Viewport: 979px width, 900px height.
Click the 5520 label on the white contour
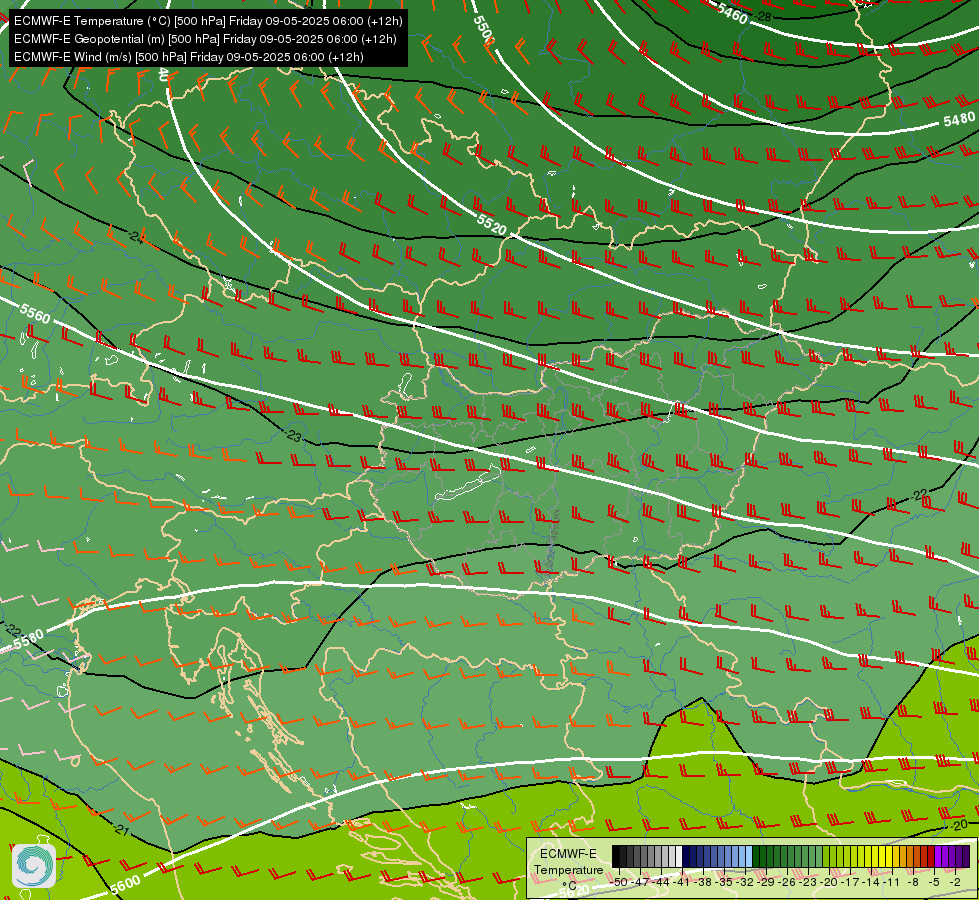[x=491, y=224]
